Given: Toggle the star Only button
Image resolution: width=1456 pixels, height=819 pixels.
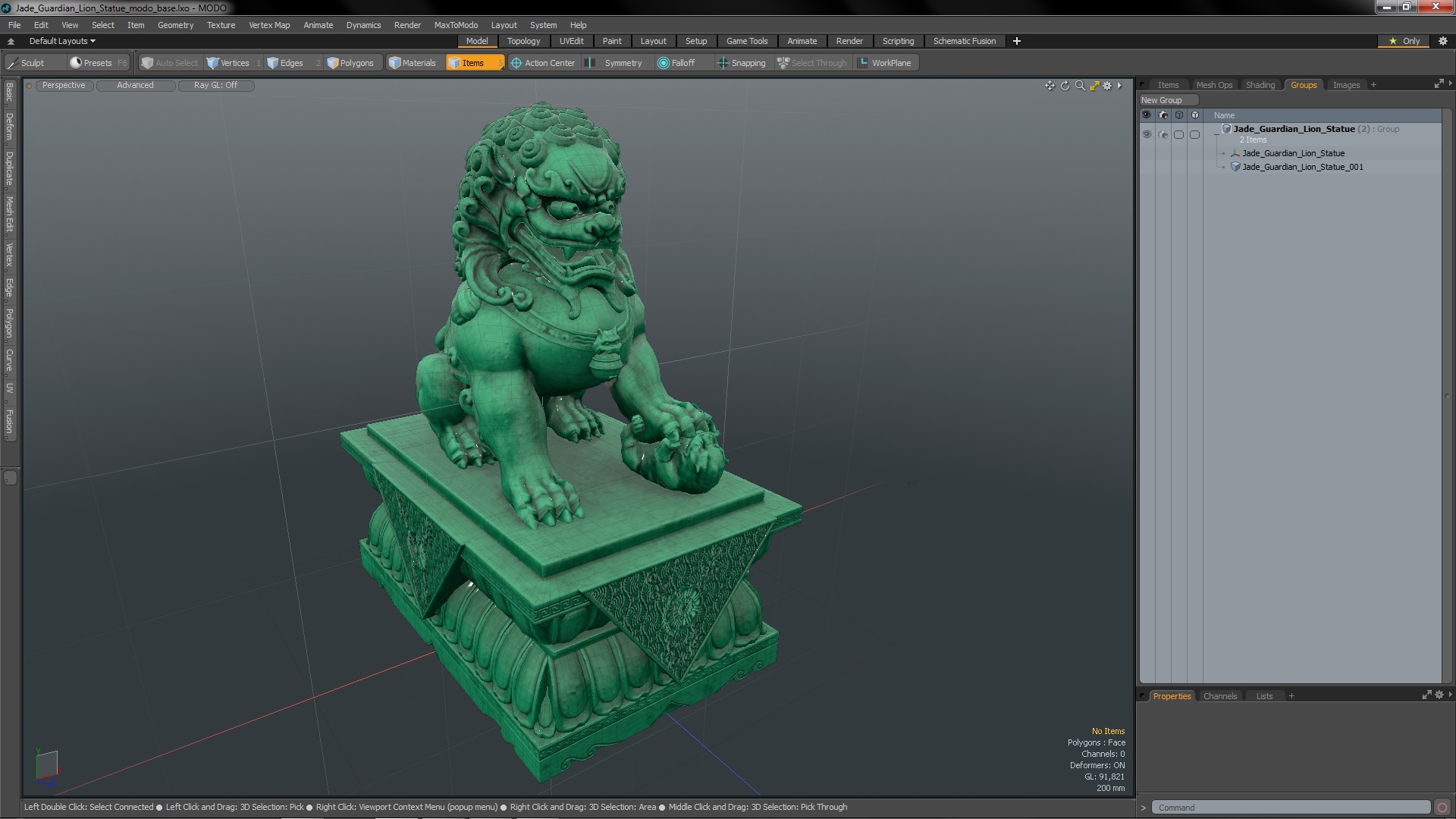Looking at the screenshot, I should tap(1404, 41).
